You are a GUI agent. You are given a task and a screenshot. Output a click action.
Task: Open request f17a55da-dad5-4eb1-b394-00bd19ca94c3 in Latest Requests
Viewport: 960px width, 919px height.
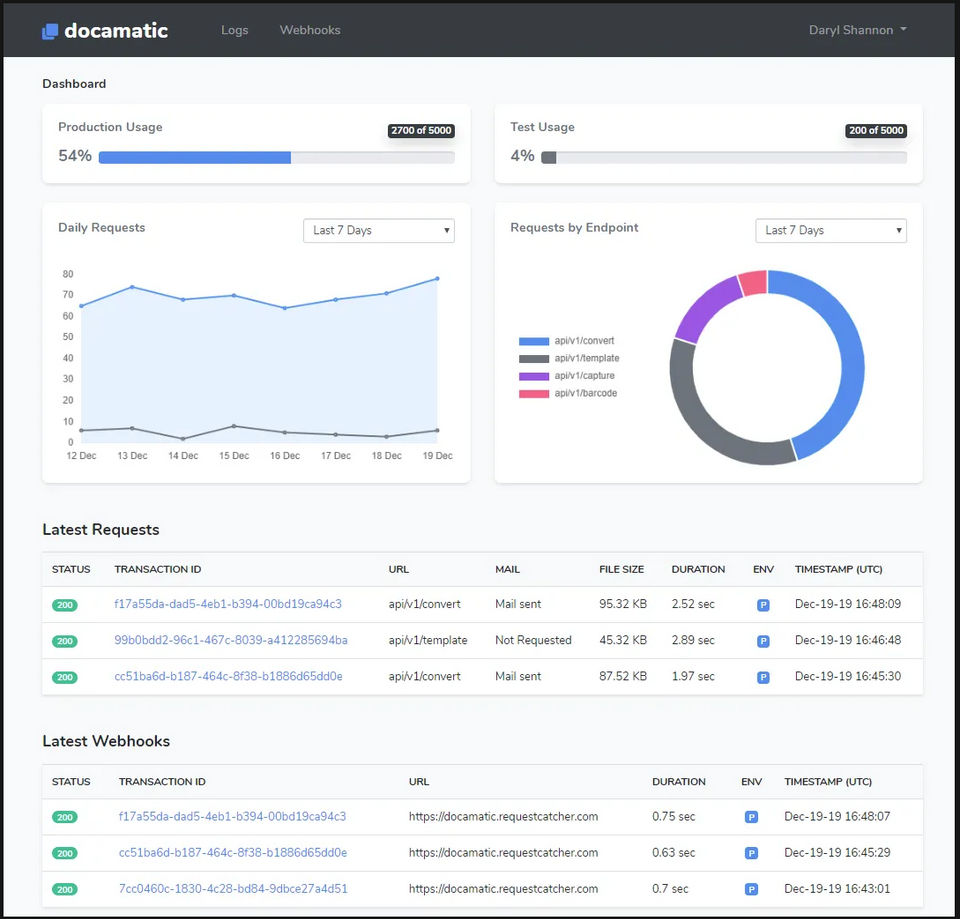point(228,604)
